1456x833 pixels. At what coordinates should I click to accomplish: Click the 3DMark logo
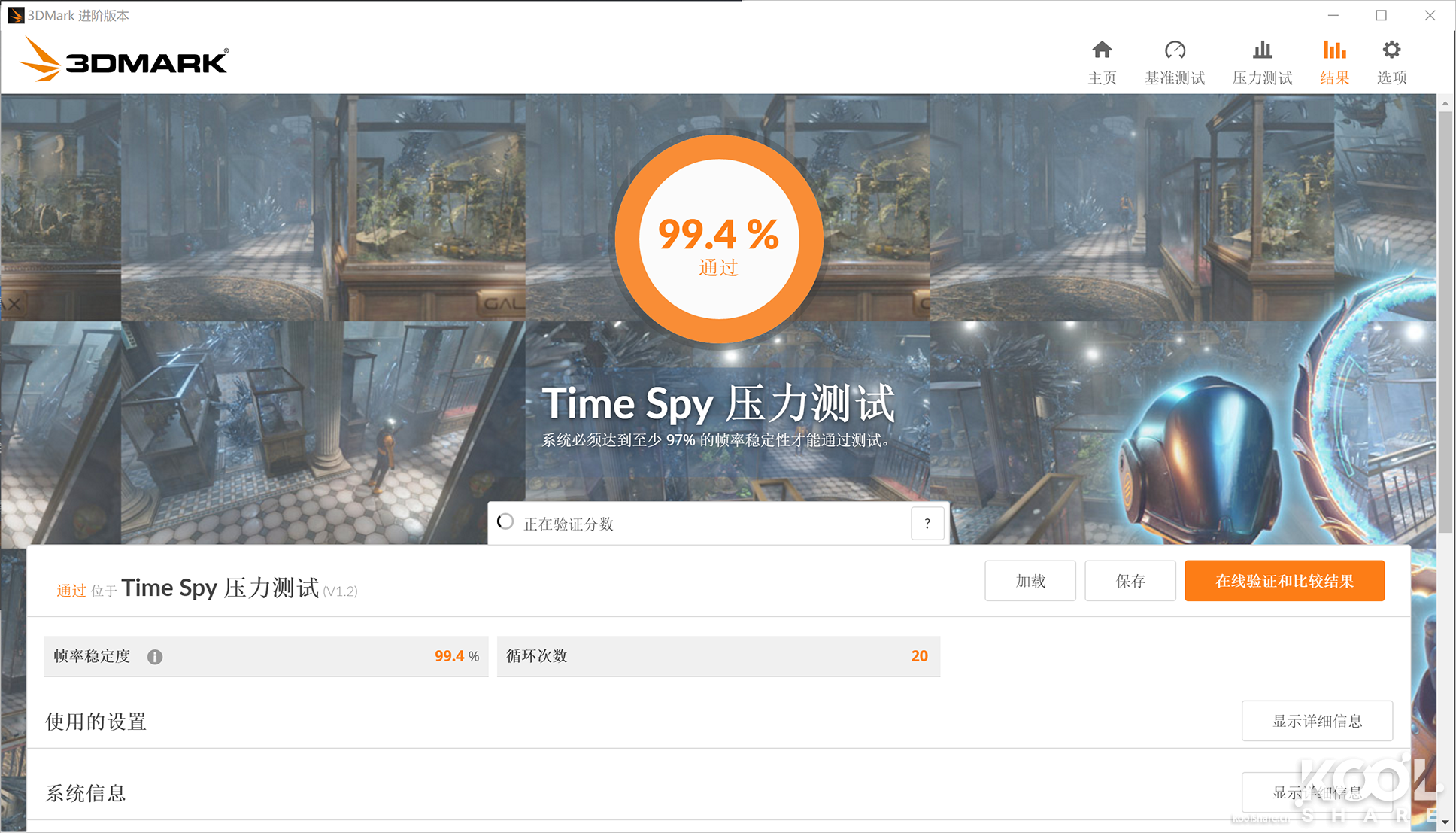pyautogui.click(x=124, y=60)
